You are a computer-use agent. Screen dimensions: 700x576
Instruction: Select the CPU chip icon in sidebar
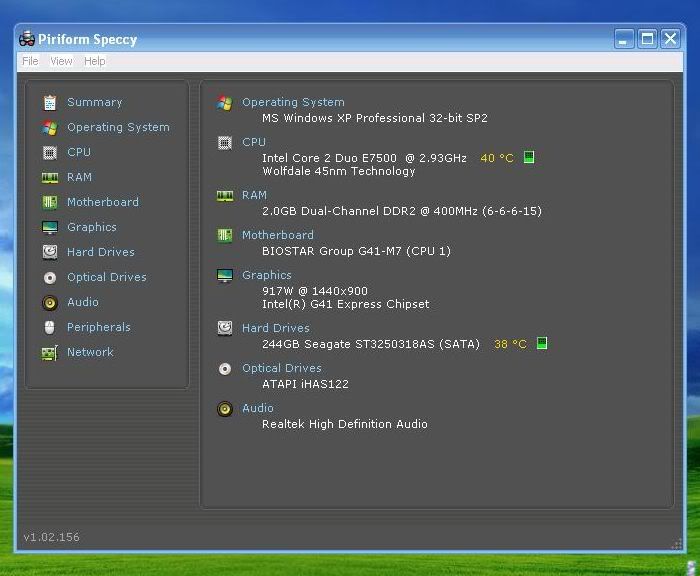[x=50, y=152]
